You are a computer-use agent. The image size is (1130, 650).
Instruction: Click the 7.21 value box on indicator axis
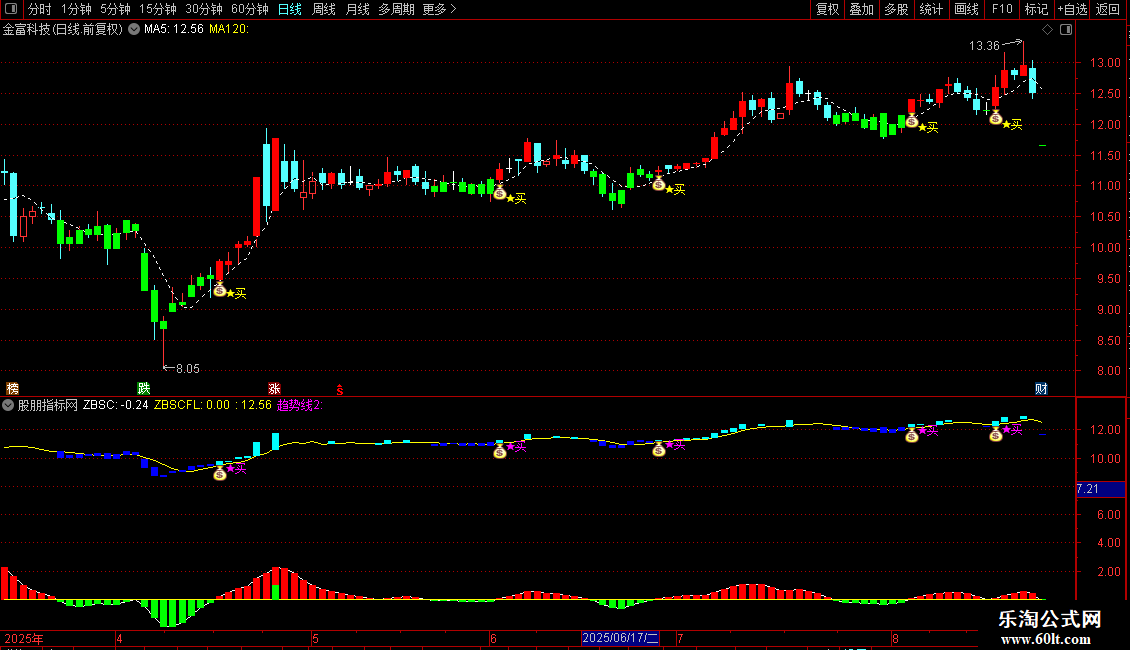tap(1100, 489)
